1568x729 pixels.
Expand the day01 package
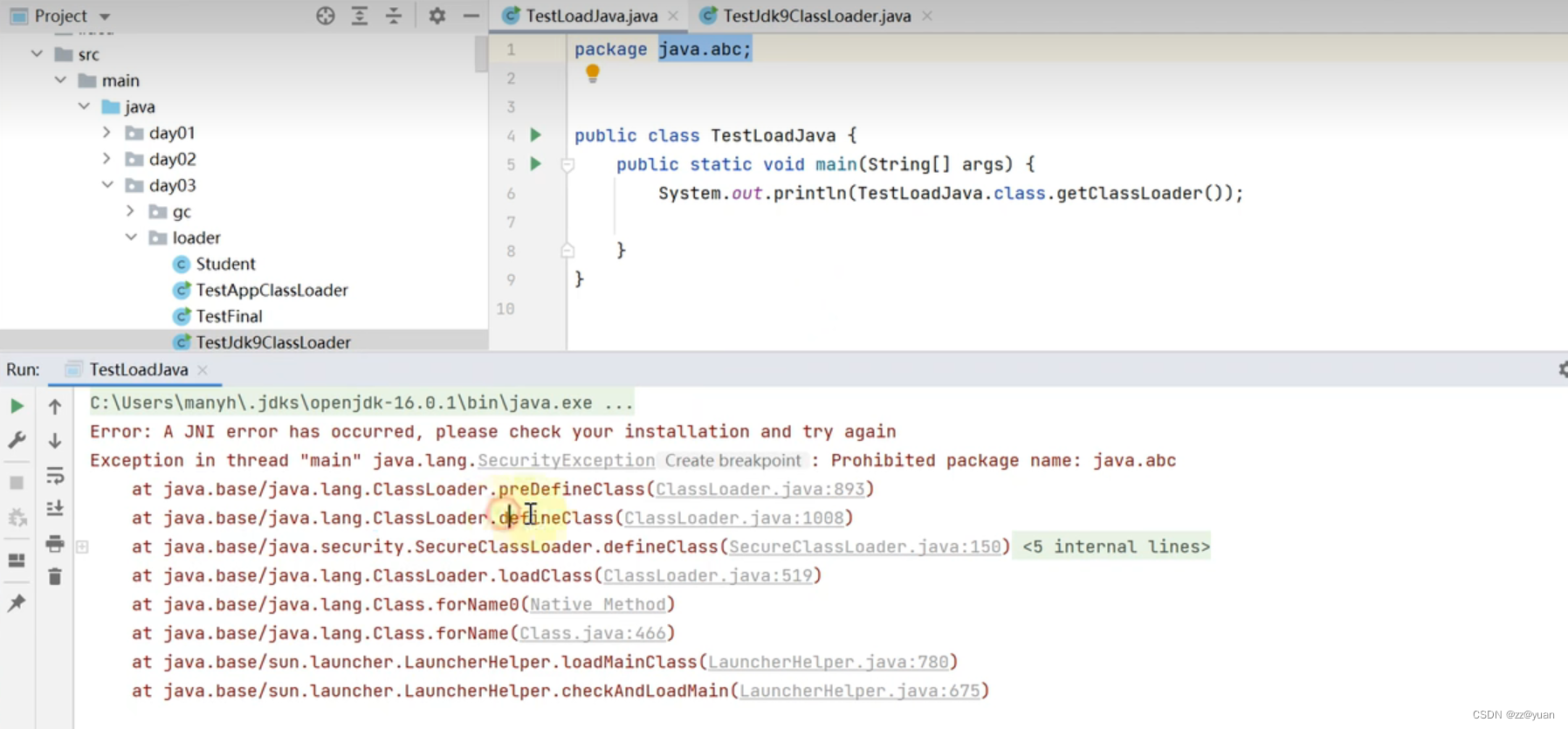(107, 133)
